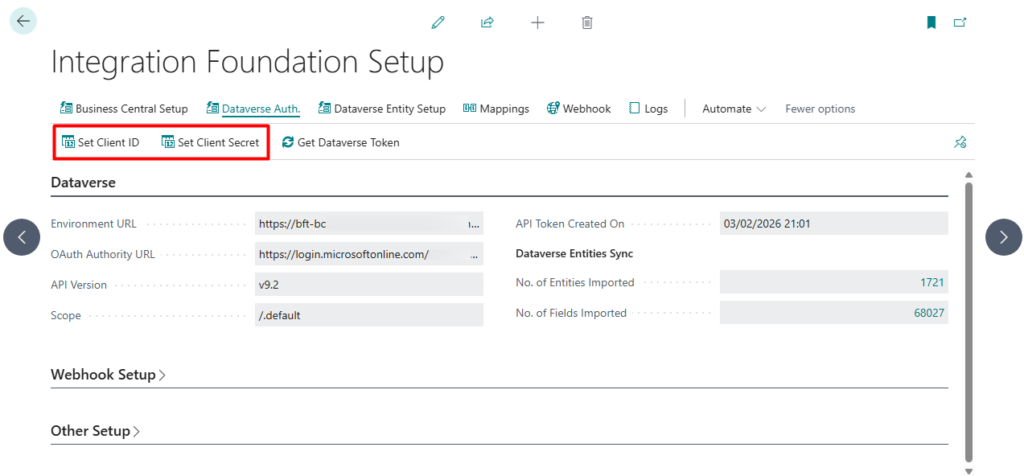Click the trash delete icon

point(587,22)
